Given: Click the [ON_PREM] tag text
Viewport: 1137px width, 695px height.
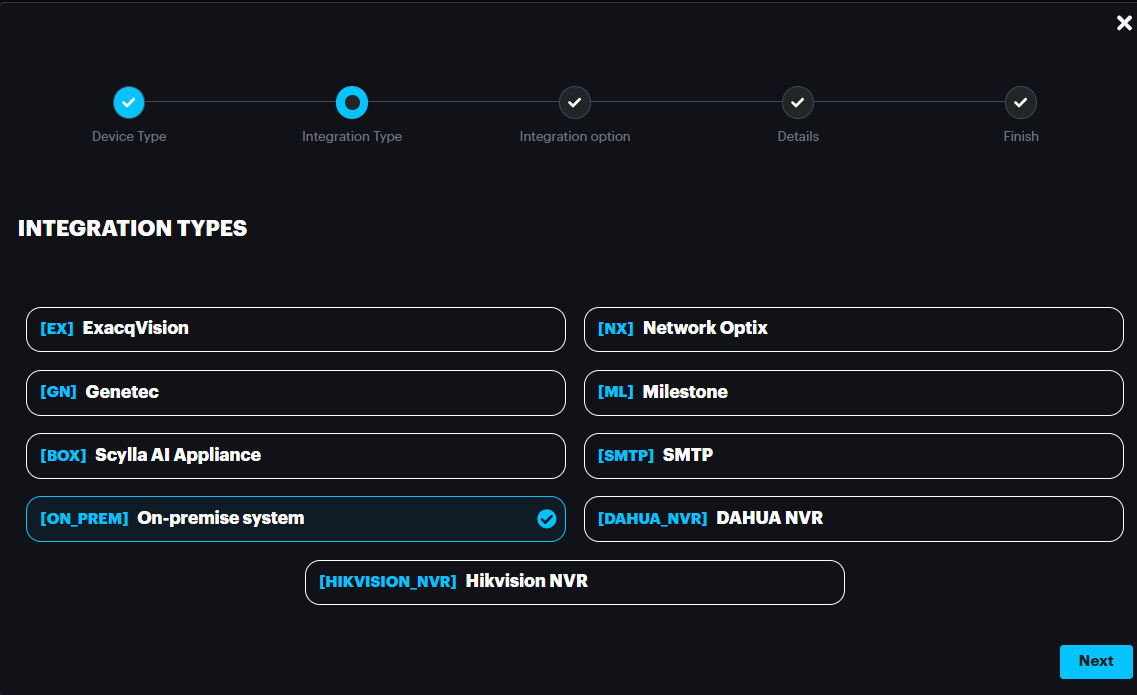Looking at the screenshot, I should (84, 519).
